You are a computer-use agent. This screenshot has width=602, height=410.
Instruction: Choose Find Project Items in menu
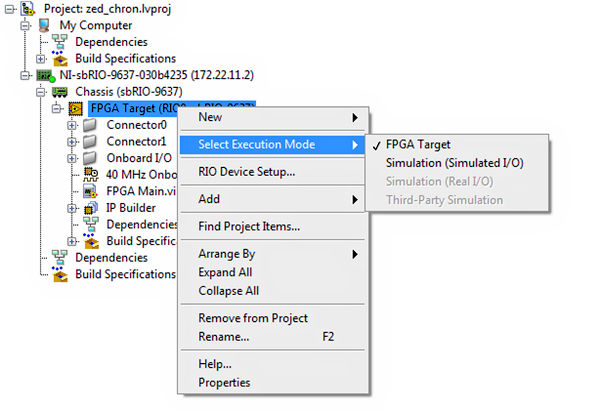point(249,226)
